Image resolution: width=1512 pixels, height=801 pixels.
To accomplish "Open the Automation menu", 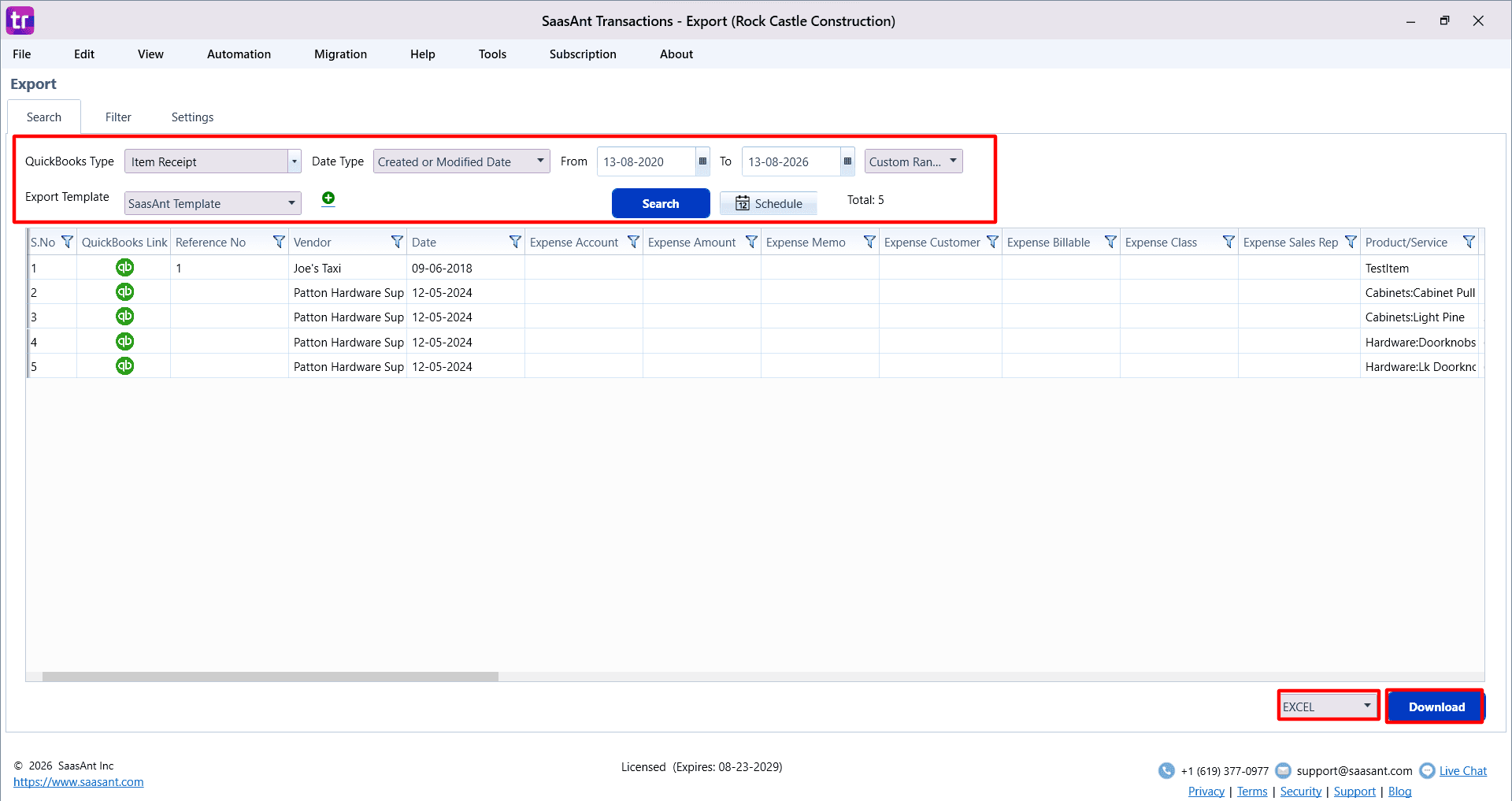I will [239, 54].
